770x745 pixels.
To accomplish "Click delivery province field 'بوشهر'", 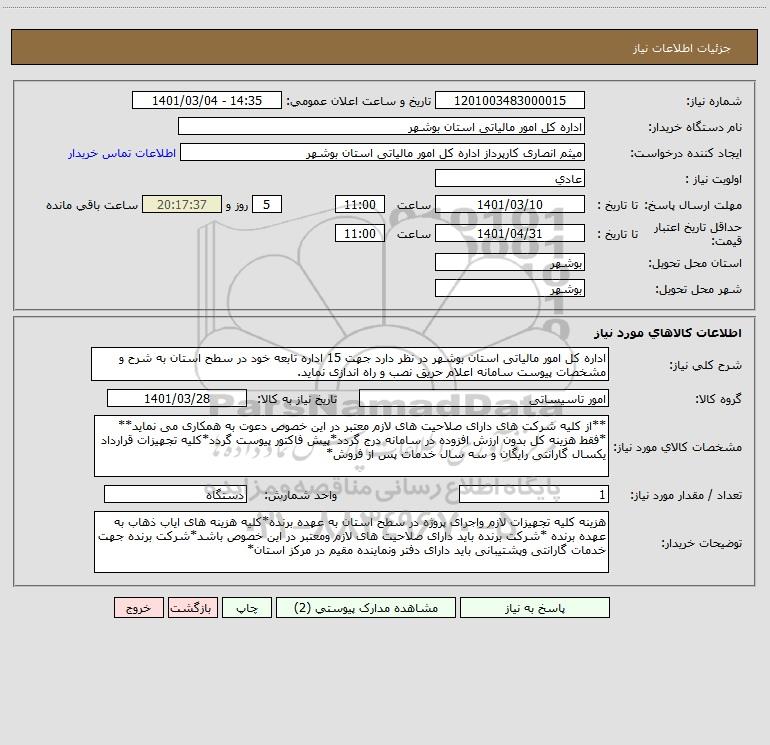I will [510, 262].
